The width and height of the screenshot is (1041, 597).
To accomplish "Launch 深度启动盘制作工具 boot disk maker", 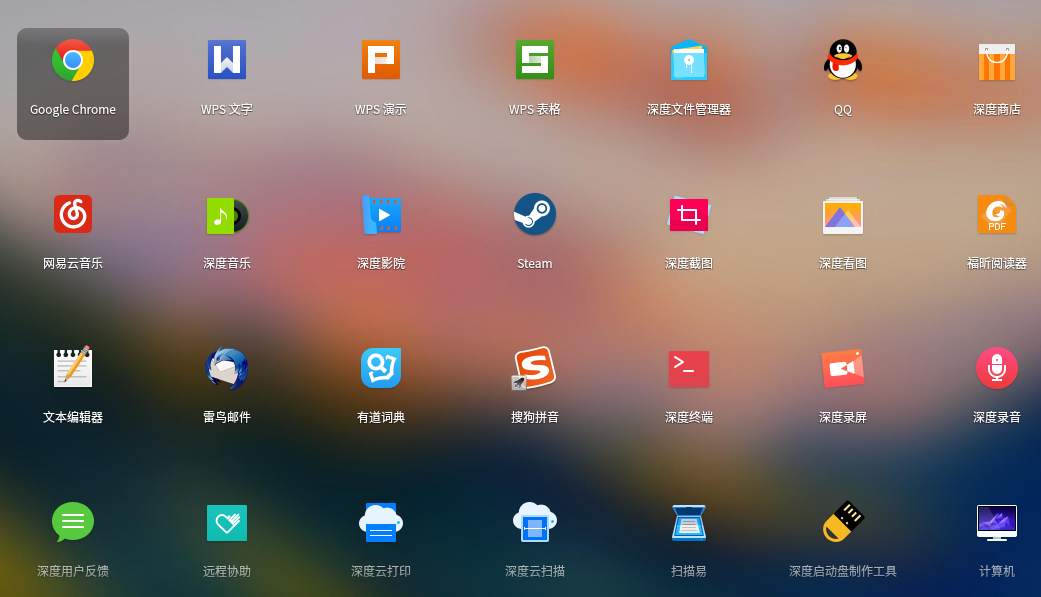I will point(843,521).
